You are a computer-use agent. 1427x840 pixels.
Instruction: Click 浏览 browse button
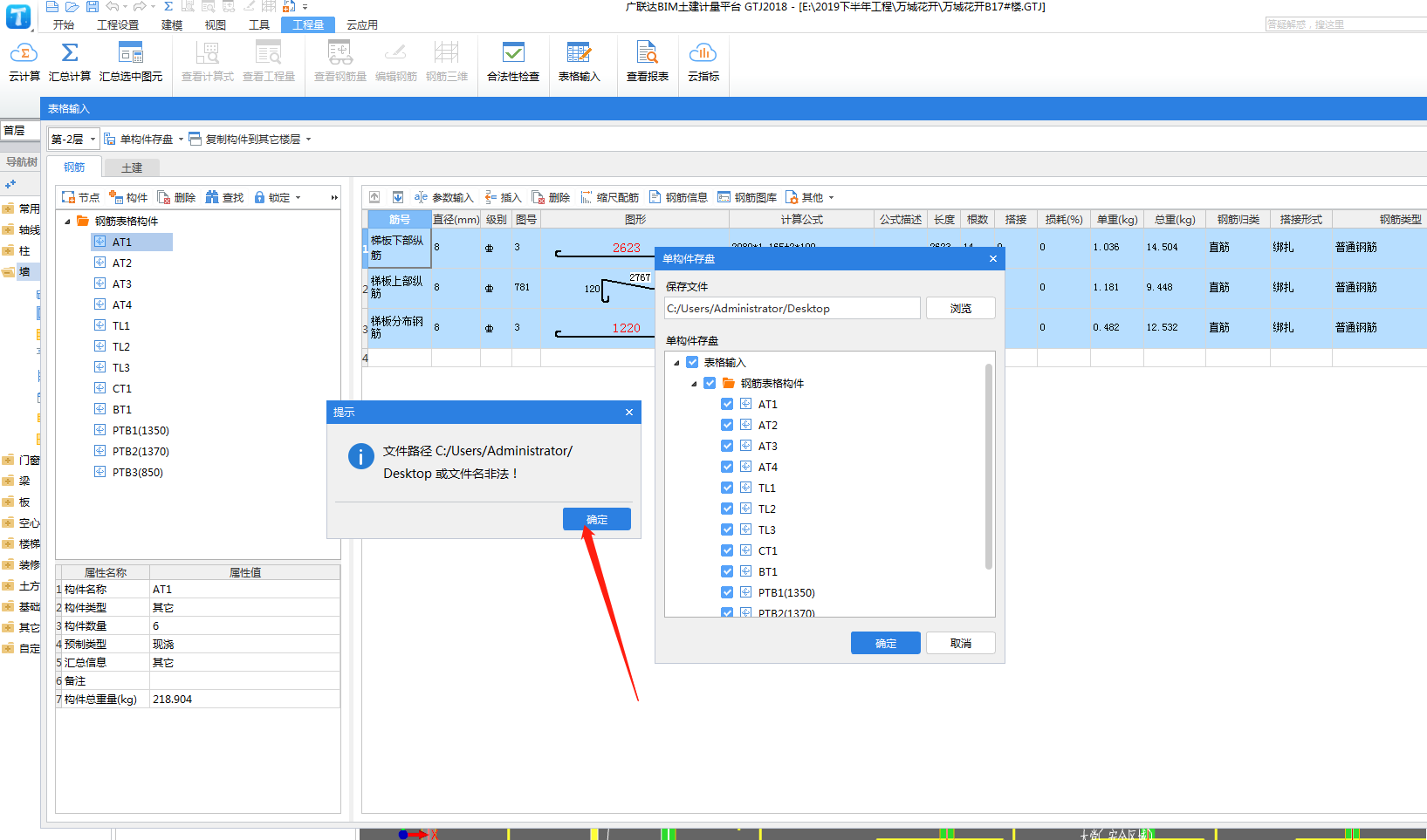961,309
